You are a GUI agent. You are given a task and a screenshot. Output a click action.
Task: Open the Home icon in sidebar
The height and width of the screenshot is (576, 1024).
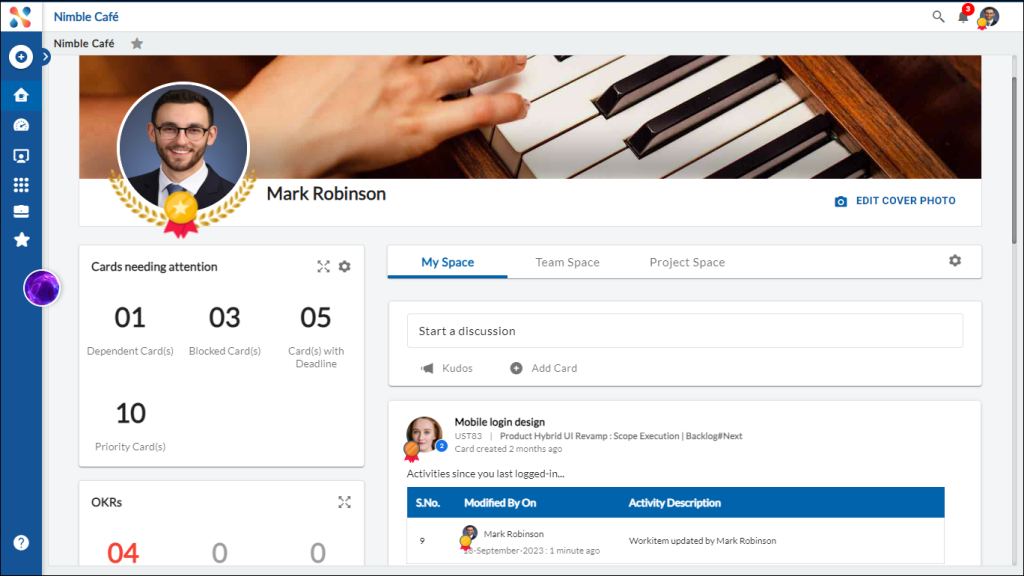click(21, 93)
